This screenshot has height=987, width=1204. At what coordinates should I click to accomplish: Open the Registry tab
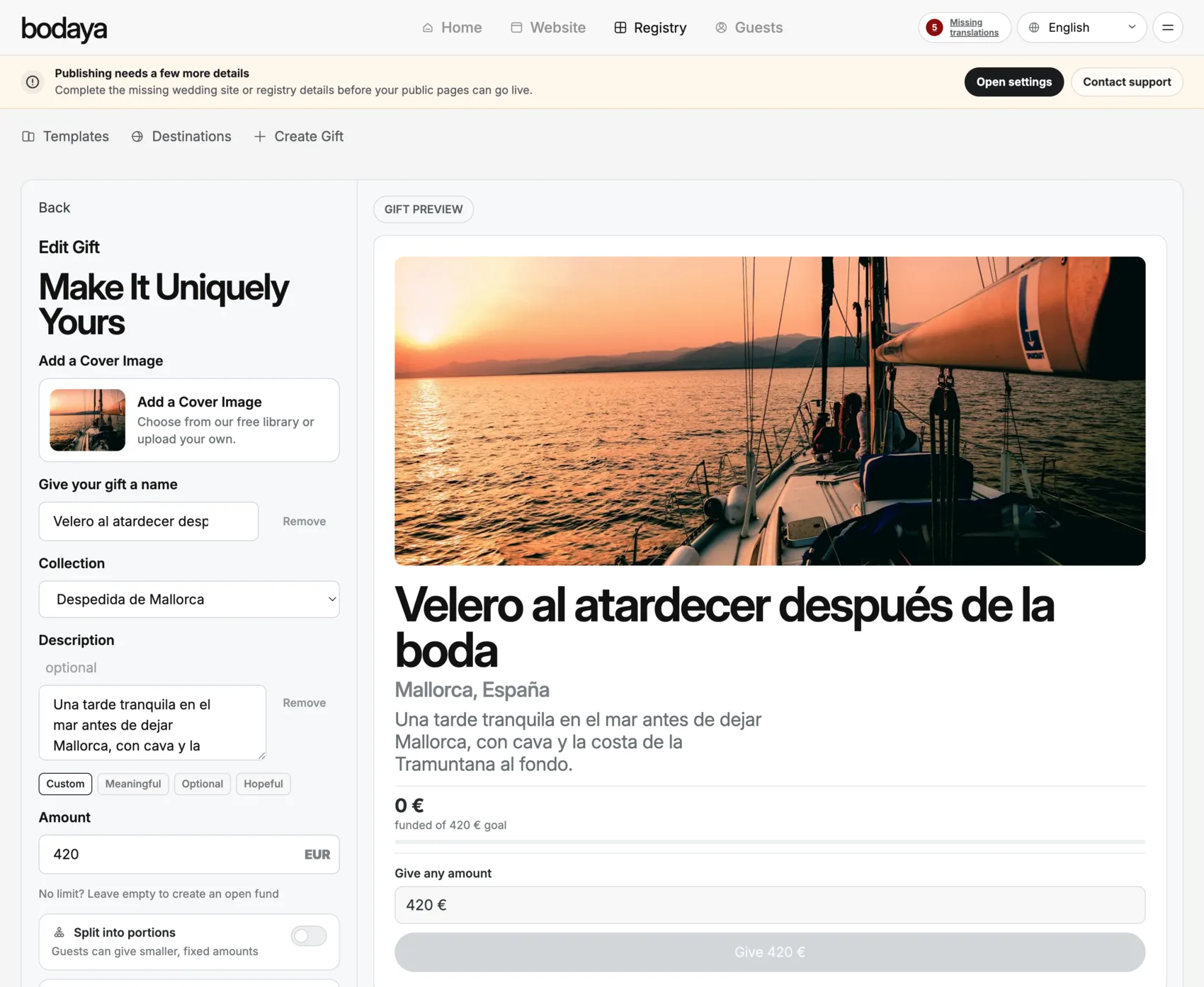pyautogui.click(x=650, y=28)
